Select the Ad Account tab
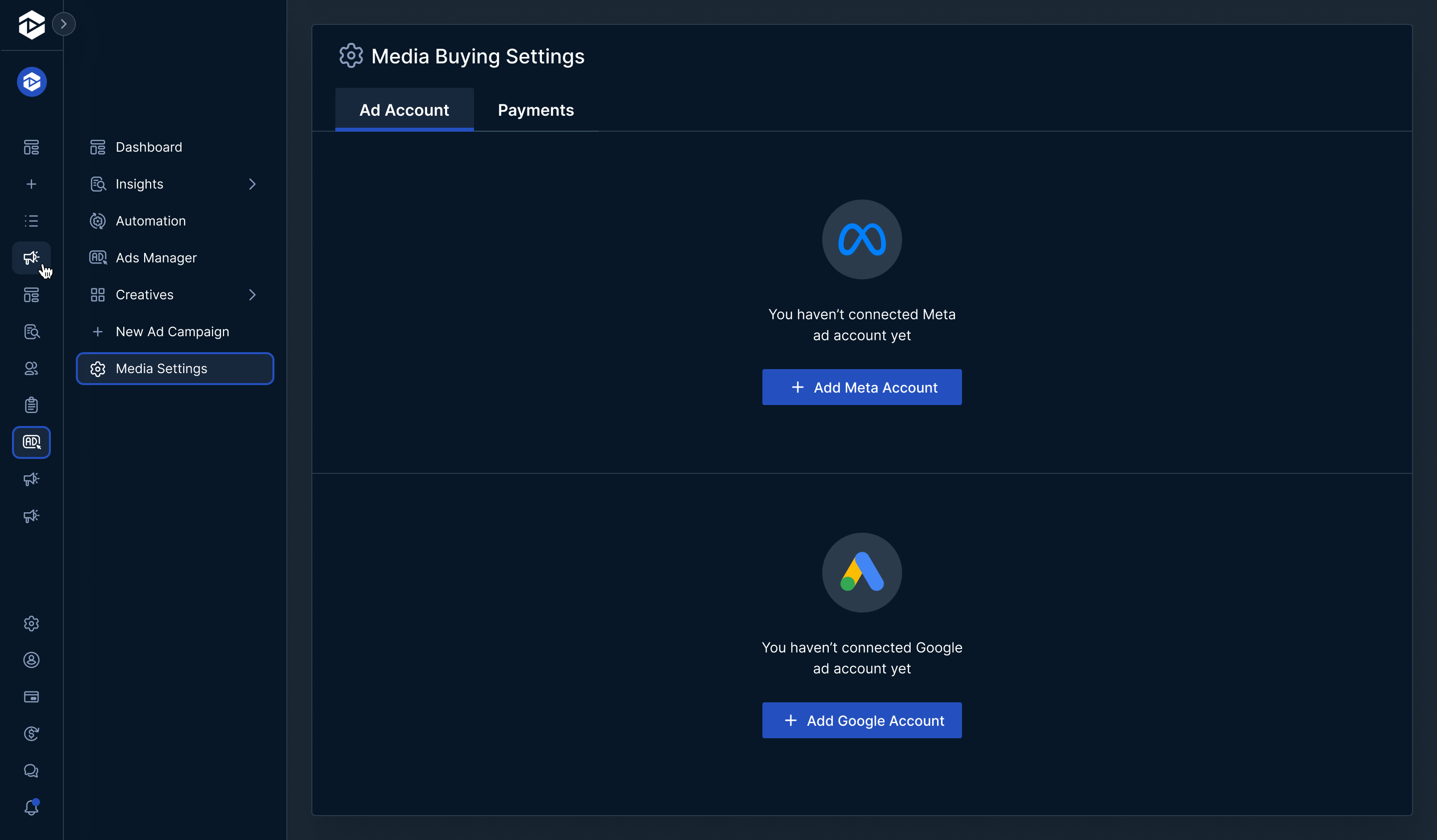This screenshot has width=1437, height=840. tap(404, 109)
